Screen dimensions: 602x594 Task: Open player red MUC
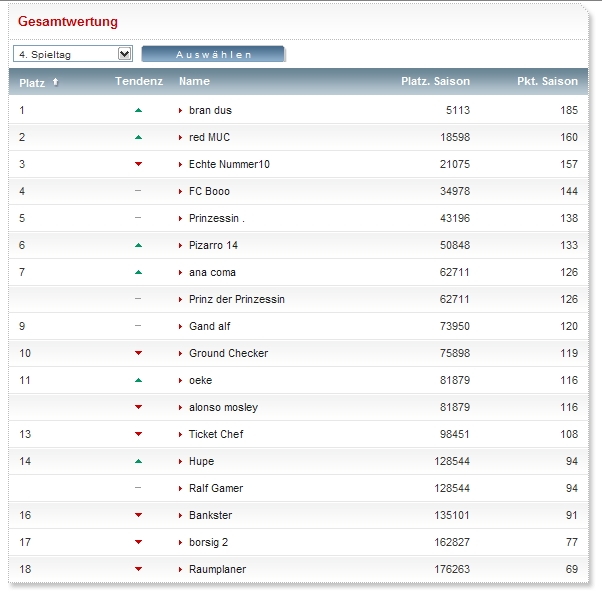click(x=209, y=137)
